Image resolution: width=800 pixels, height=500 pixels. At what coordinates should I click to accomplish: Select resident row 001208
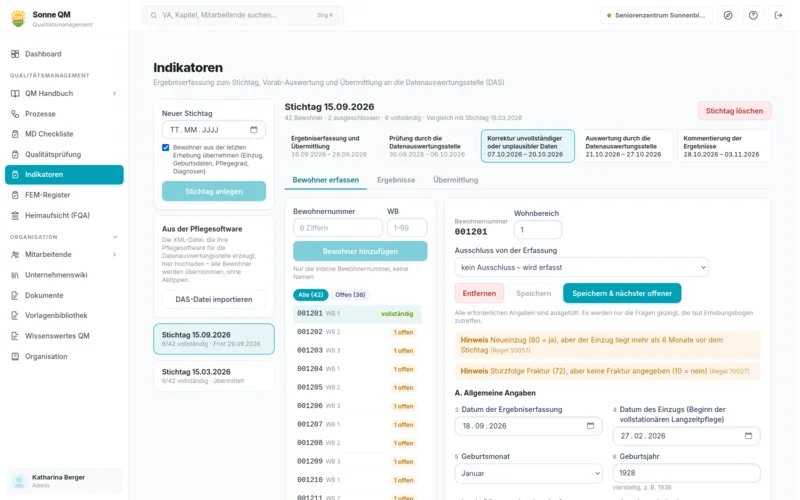point(357,443)
